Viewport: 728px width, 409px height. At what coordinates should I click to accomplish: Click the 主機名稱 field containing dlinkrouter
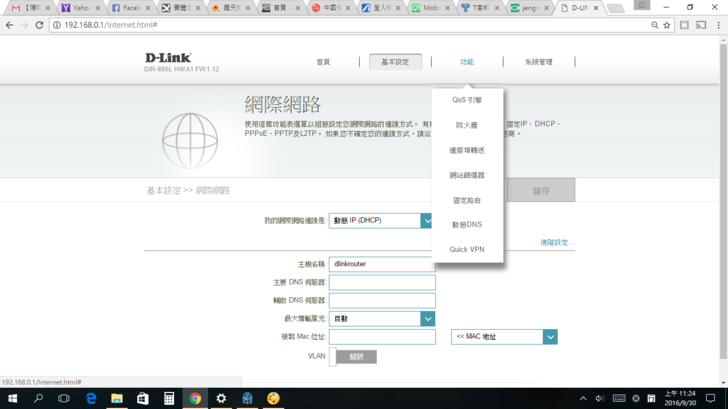[x=382, y=265]
